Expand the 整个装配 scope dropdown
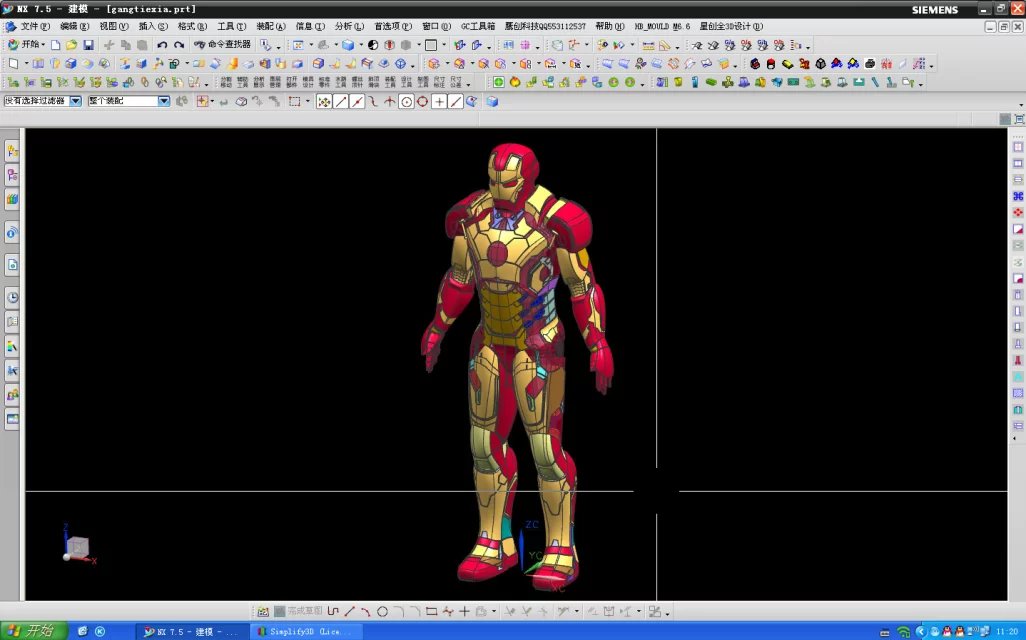This screenshot has height=640, width=1026. click(164, 101)
